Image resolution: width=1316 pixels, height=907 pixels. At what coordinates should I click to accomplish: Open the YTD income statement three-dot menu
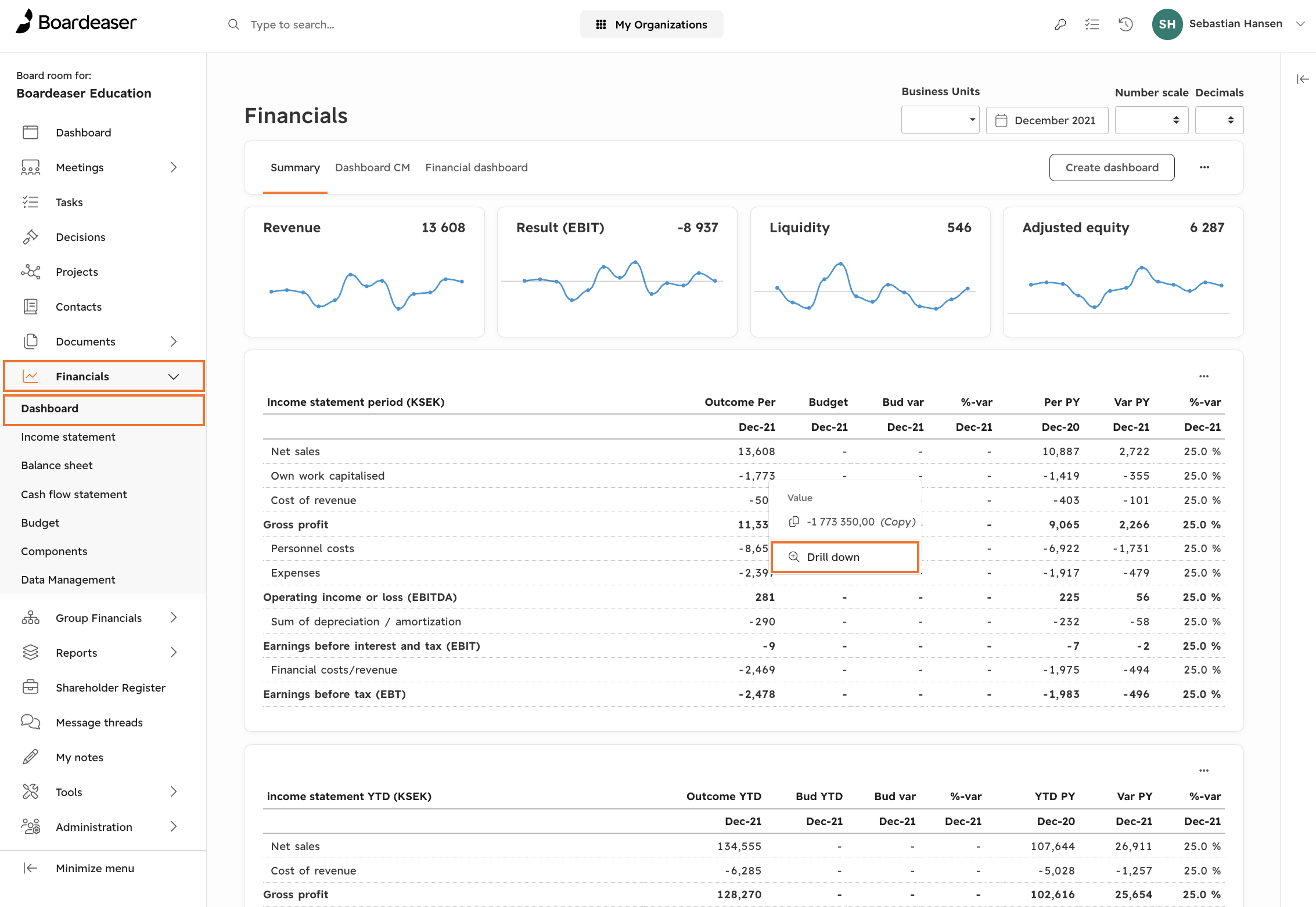(1204, 771)
